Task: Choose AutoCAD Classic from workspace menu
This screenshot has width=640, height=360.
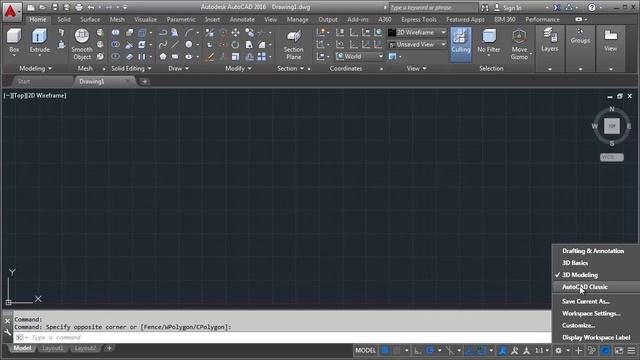Action: 585,287
